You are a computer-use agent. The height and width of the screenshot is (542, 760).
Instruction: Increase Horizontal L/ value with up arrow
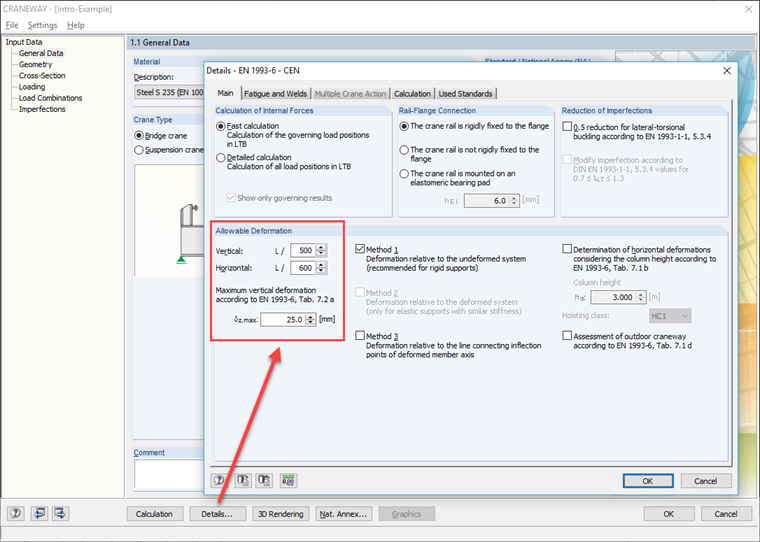pyautogui.click(x=321, y=265)
